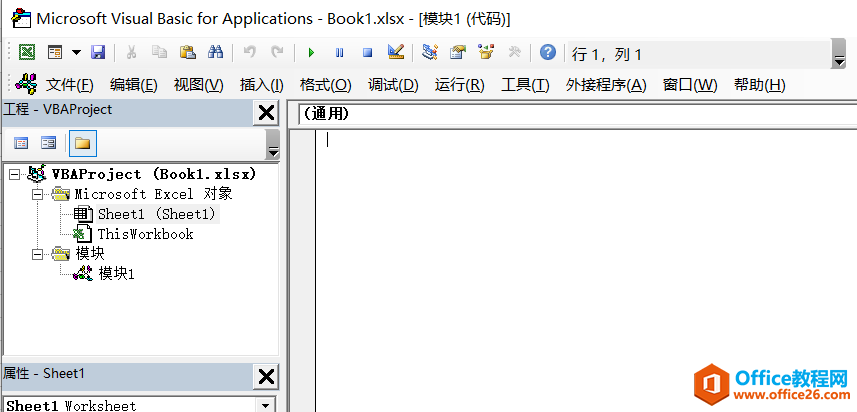Click the Save Book1 icon

coord(98,52)
